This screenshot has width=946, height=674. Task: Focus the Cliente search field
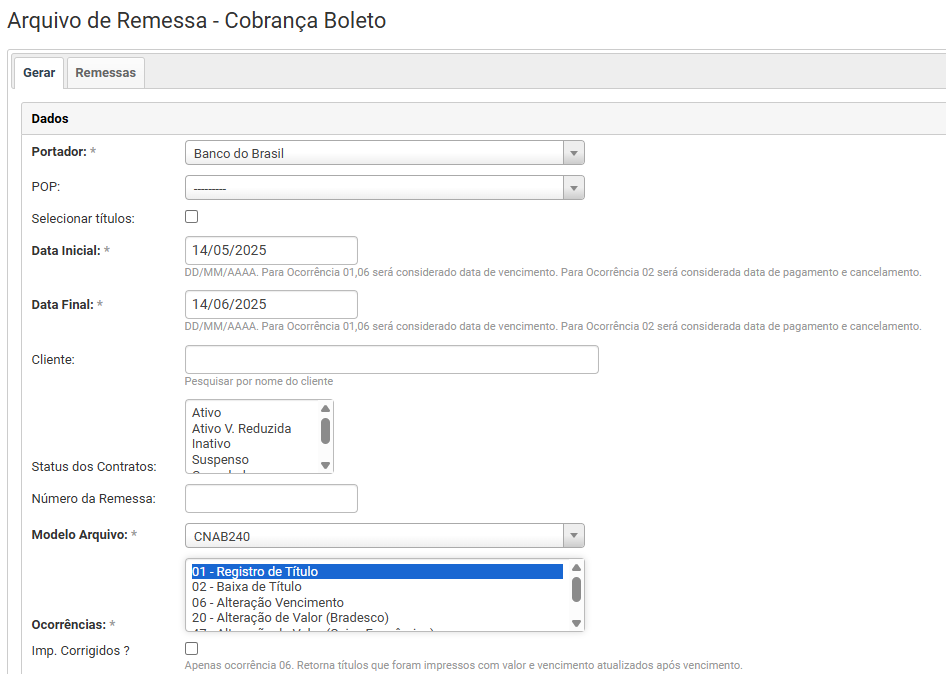click(x=391, y=359)
